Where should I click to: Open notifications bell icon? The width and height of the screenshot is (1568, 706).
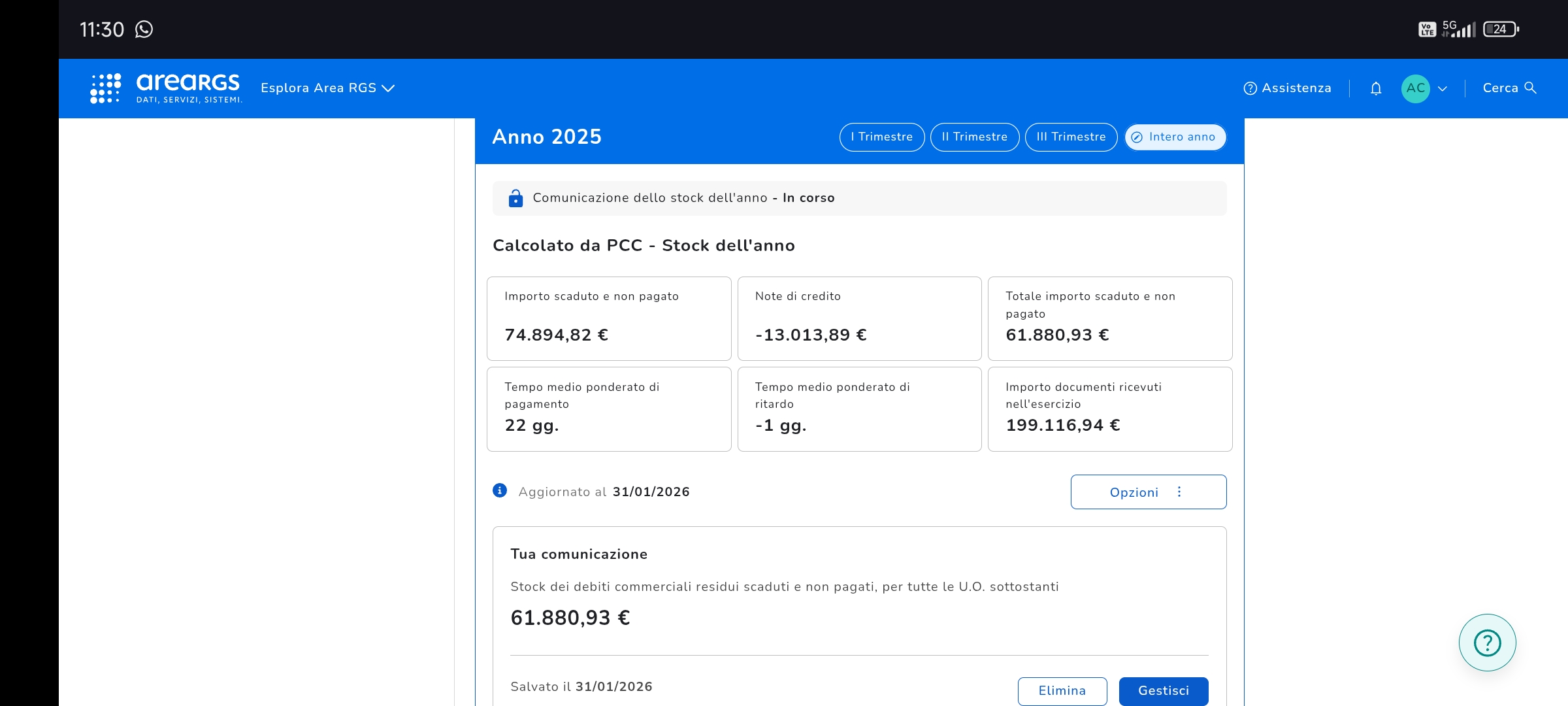point(1376,88)
